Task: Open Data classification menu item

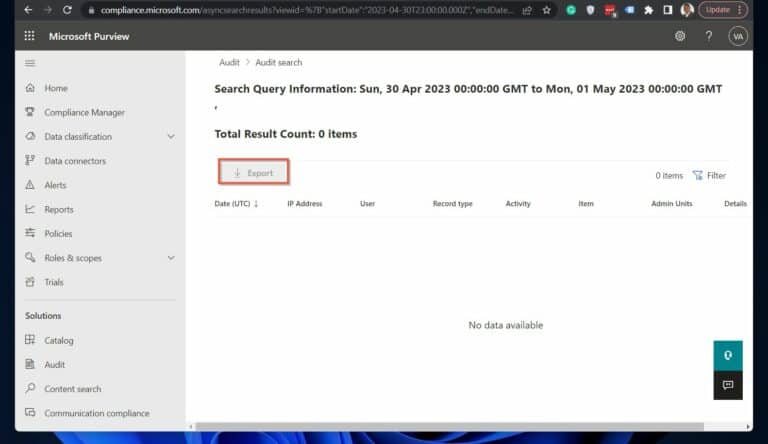Action: click(x=78, y=137)
